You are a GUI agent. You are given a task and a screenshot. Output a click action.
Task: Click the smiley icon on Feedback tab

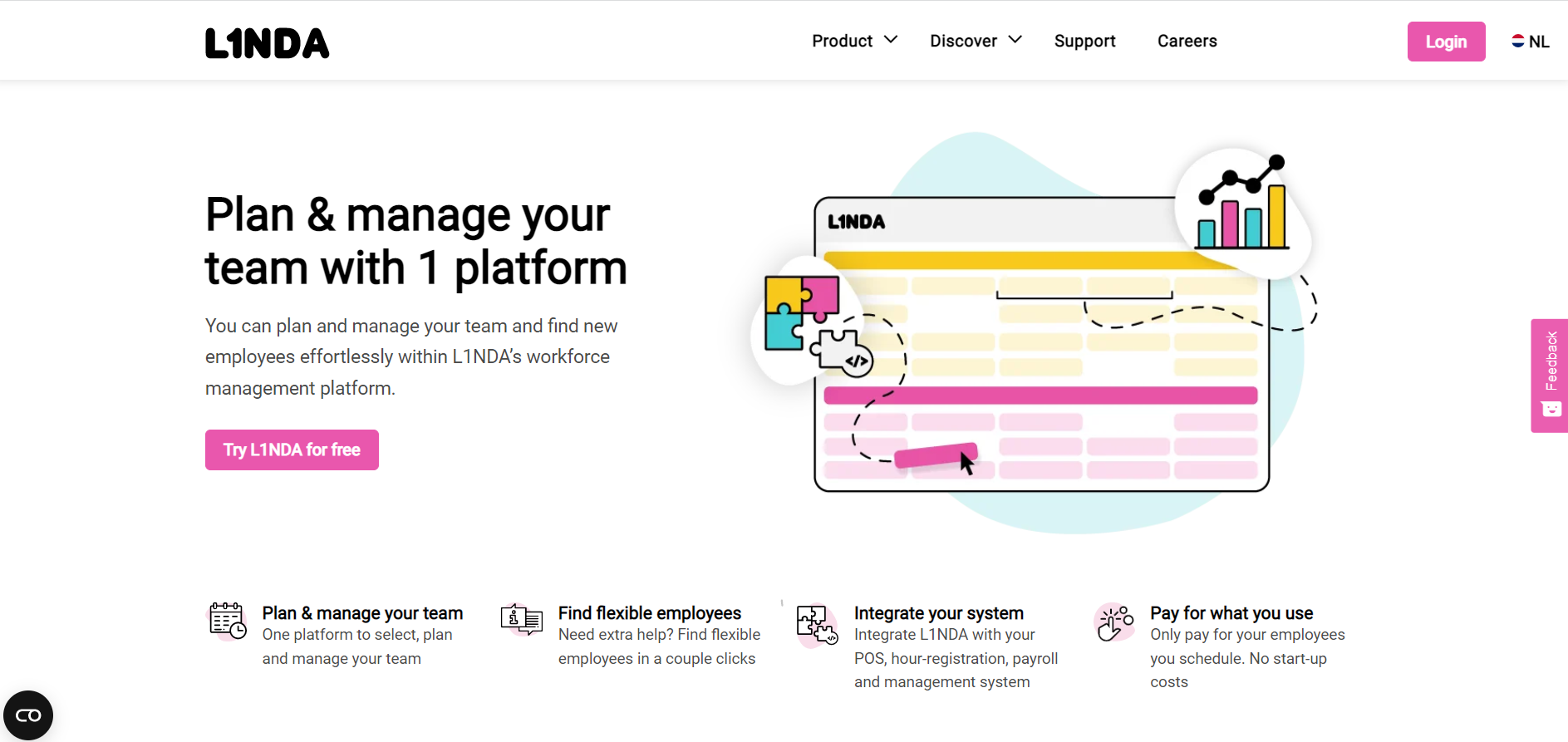[x=1551, y=409]
